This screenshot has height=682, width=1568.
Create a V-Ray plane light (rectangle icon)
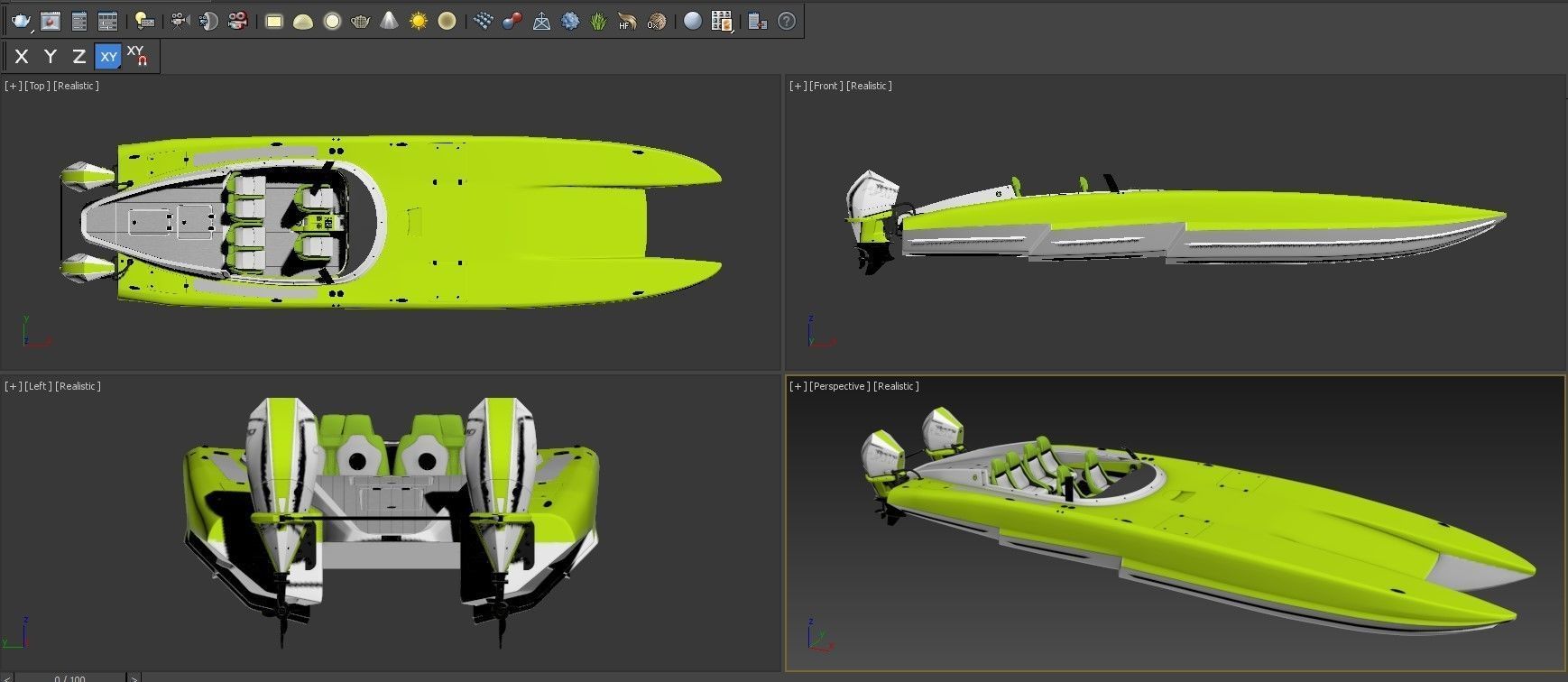tap(274, 21)
